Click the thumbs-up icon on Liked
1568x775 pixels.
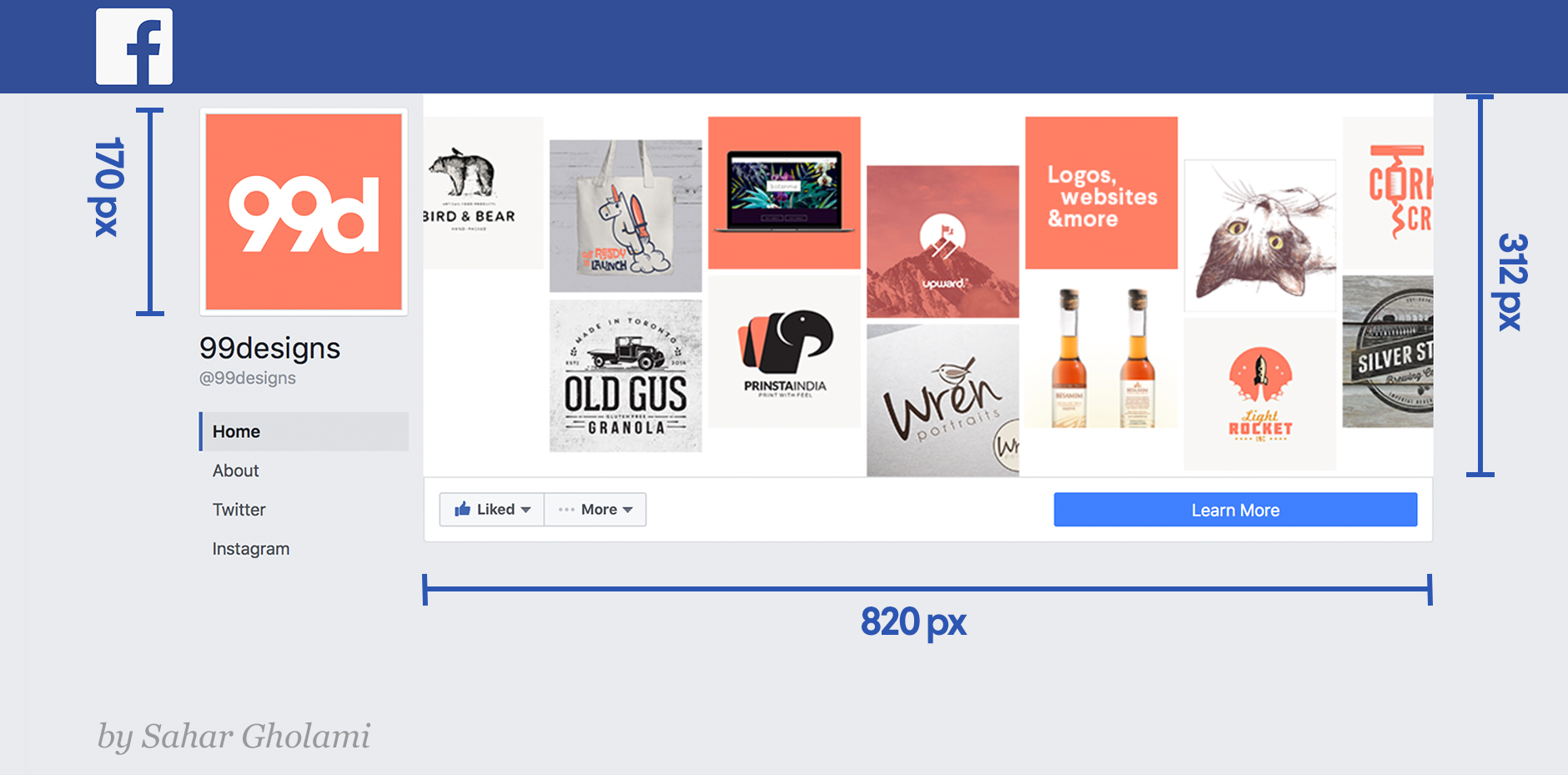(x=462, y=509)
